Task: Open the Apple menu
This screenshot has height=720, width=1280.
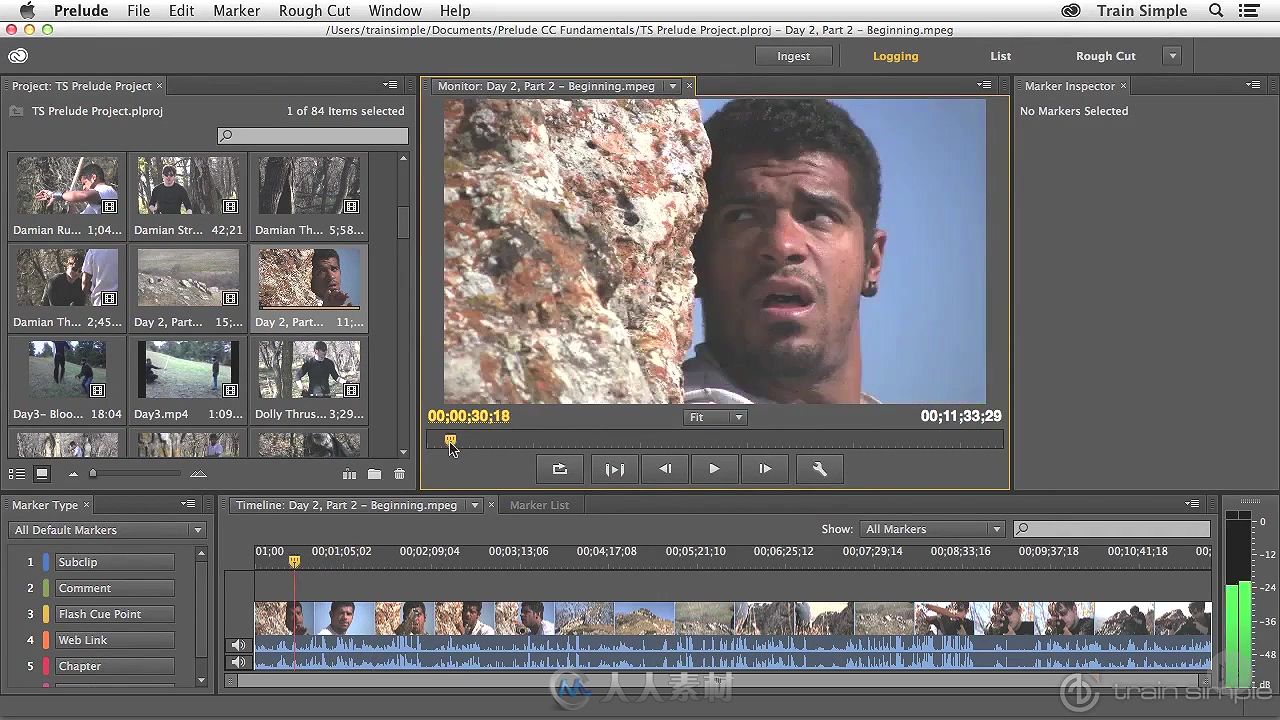Action: 27,11
